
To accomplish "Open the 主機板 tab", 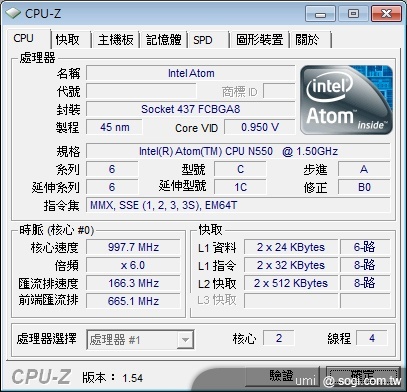I will [115, 40].
